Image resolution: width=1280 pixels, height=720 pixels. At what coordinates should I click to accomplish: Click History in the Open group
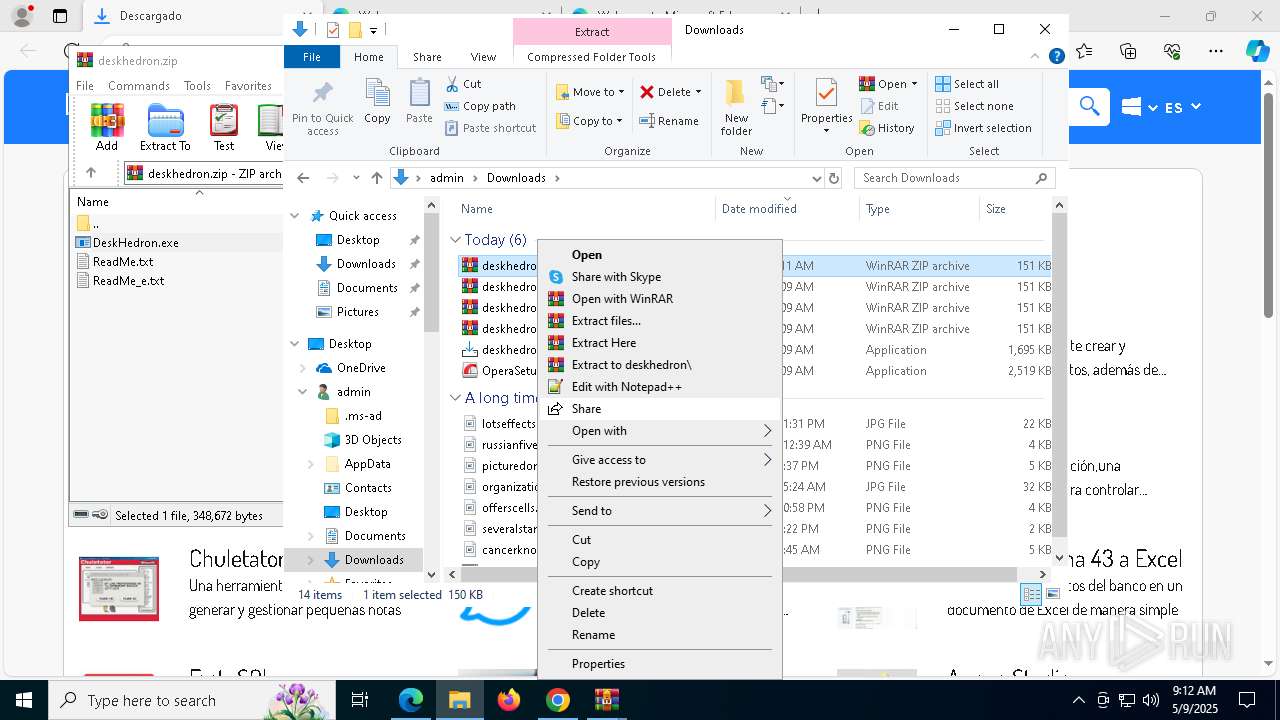pyautogui.click(x=887, y=128)
